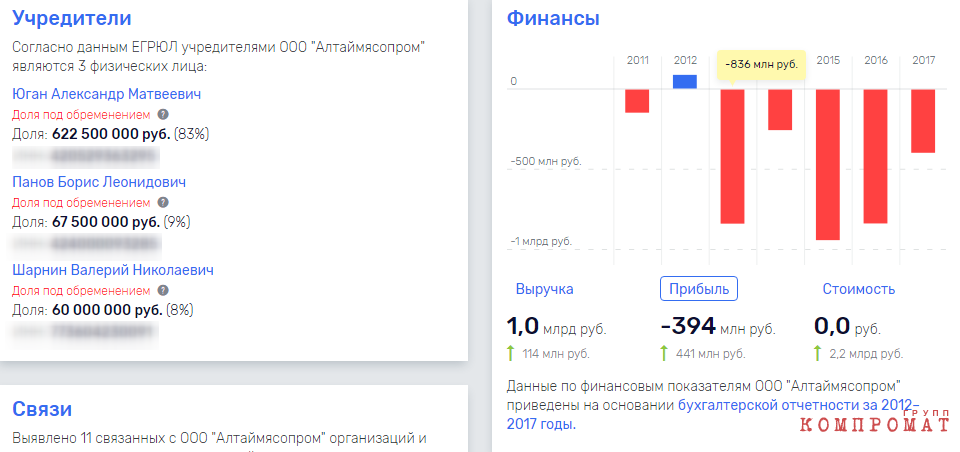Click the Учредители section heading

pyautogui.click(x=72, y=18)
